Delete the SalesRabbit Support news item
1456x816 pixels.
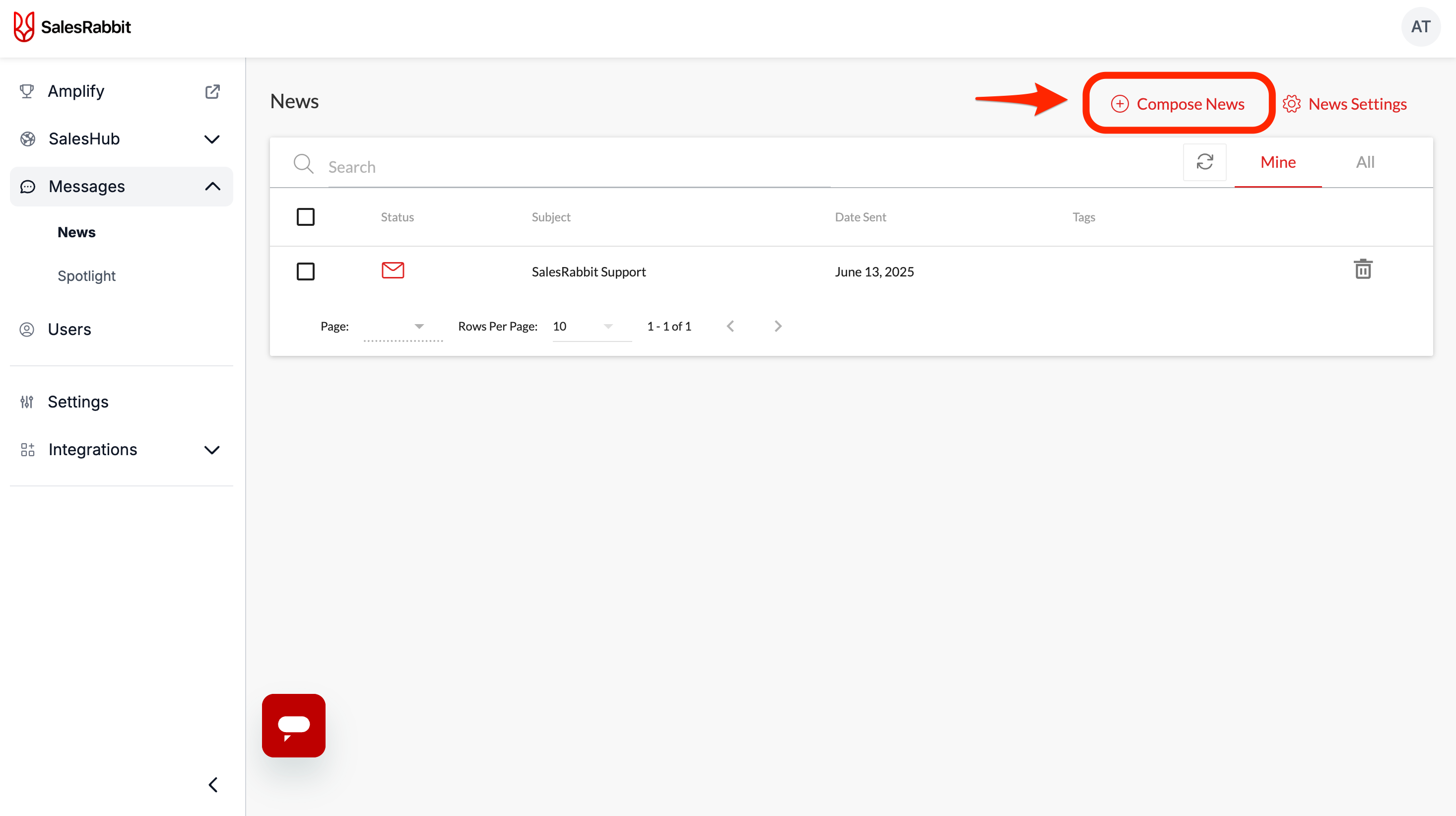(1362, 269)
